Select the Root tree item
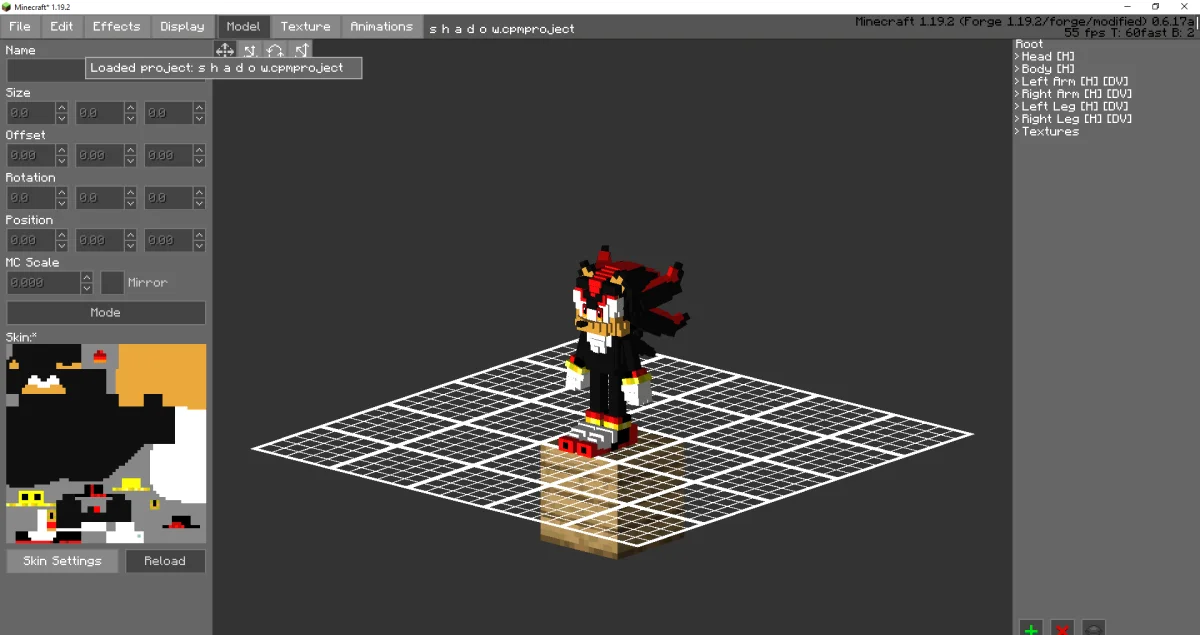 coord(1029,44)
